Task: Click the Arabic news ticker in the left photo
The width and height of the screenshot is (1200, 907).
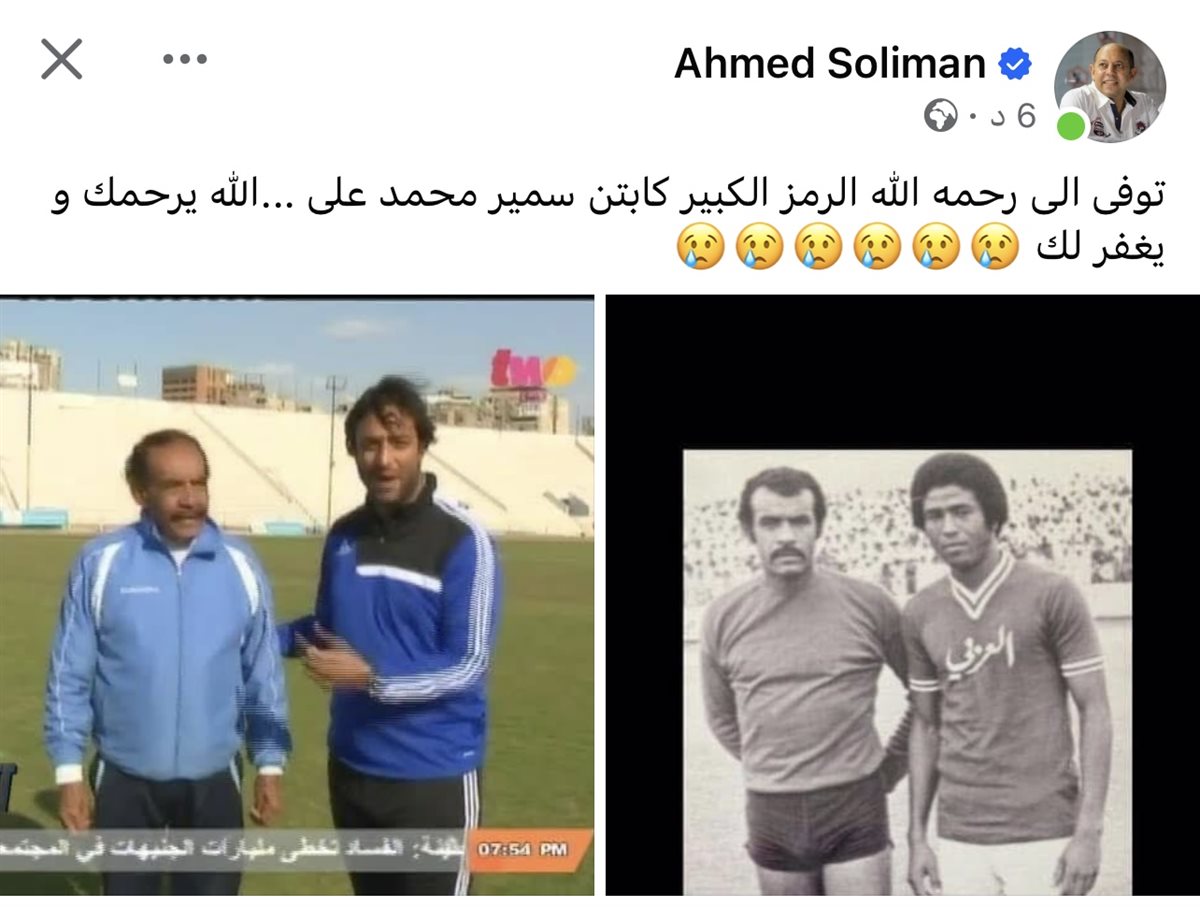Action: [x=235, y=850]
